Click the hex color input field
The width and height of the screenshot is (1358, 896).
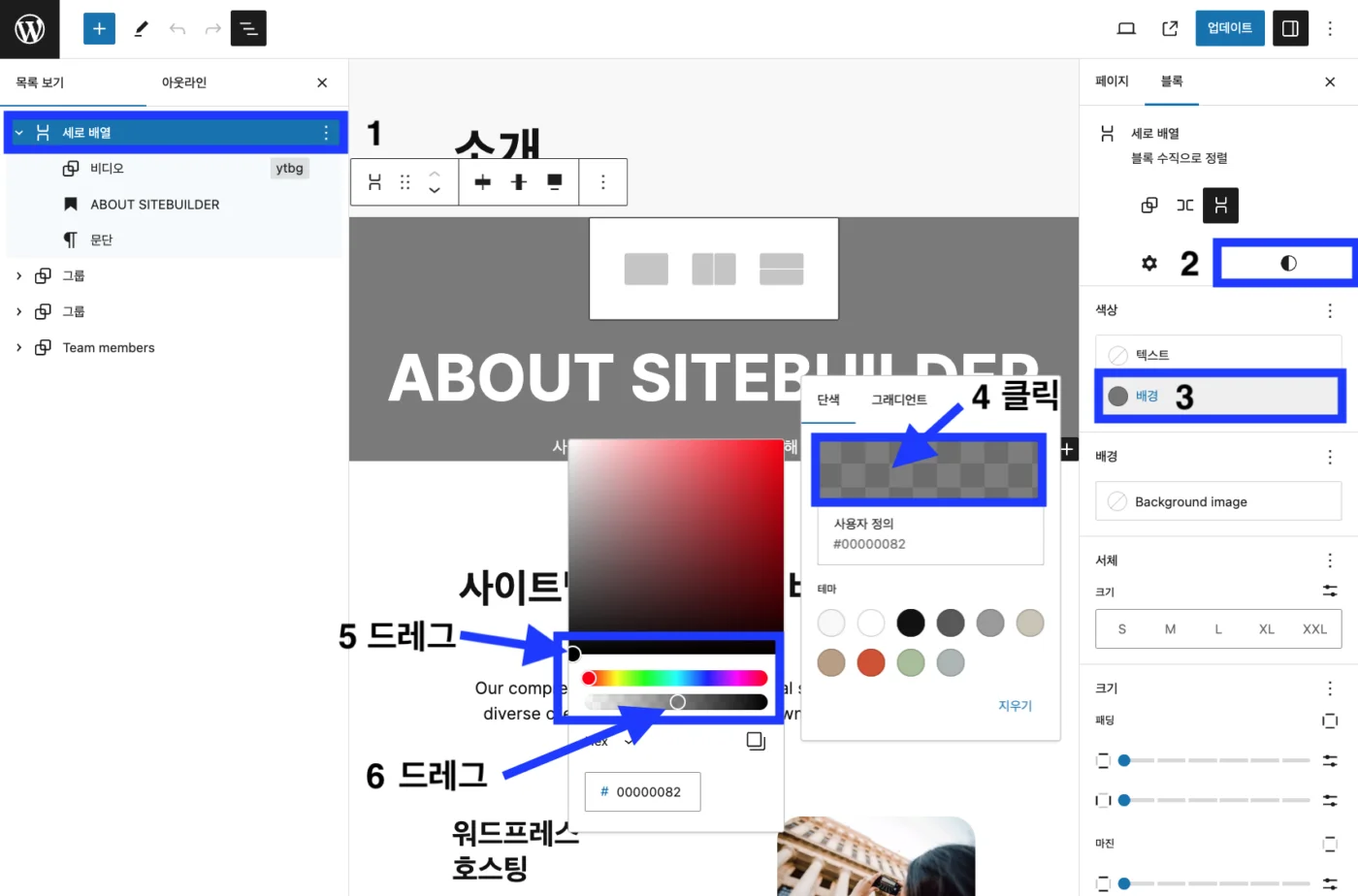[x=642, y=792]
